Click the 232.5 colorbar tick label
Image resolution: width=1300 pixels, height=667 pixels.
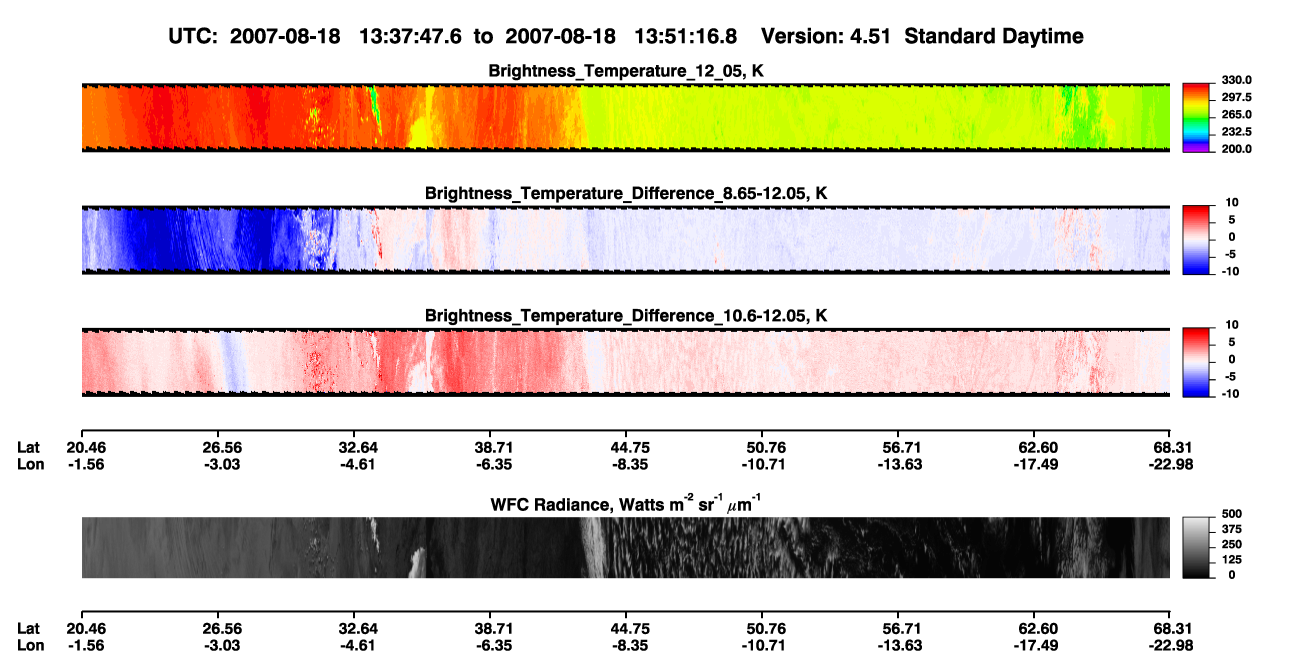pos(1236,131)
